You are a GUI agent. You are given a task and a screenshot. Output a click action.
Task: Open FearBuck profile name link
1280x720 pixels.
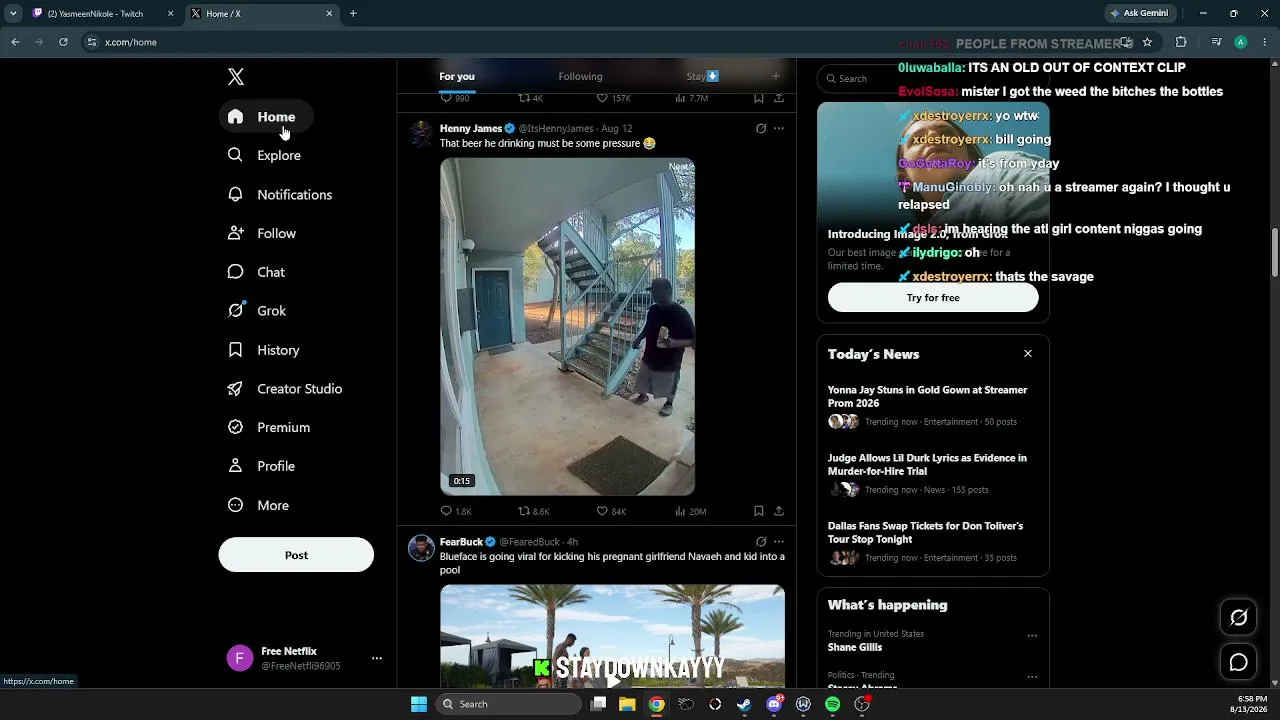[461, 542]
